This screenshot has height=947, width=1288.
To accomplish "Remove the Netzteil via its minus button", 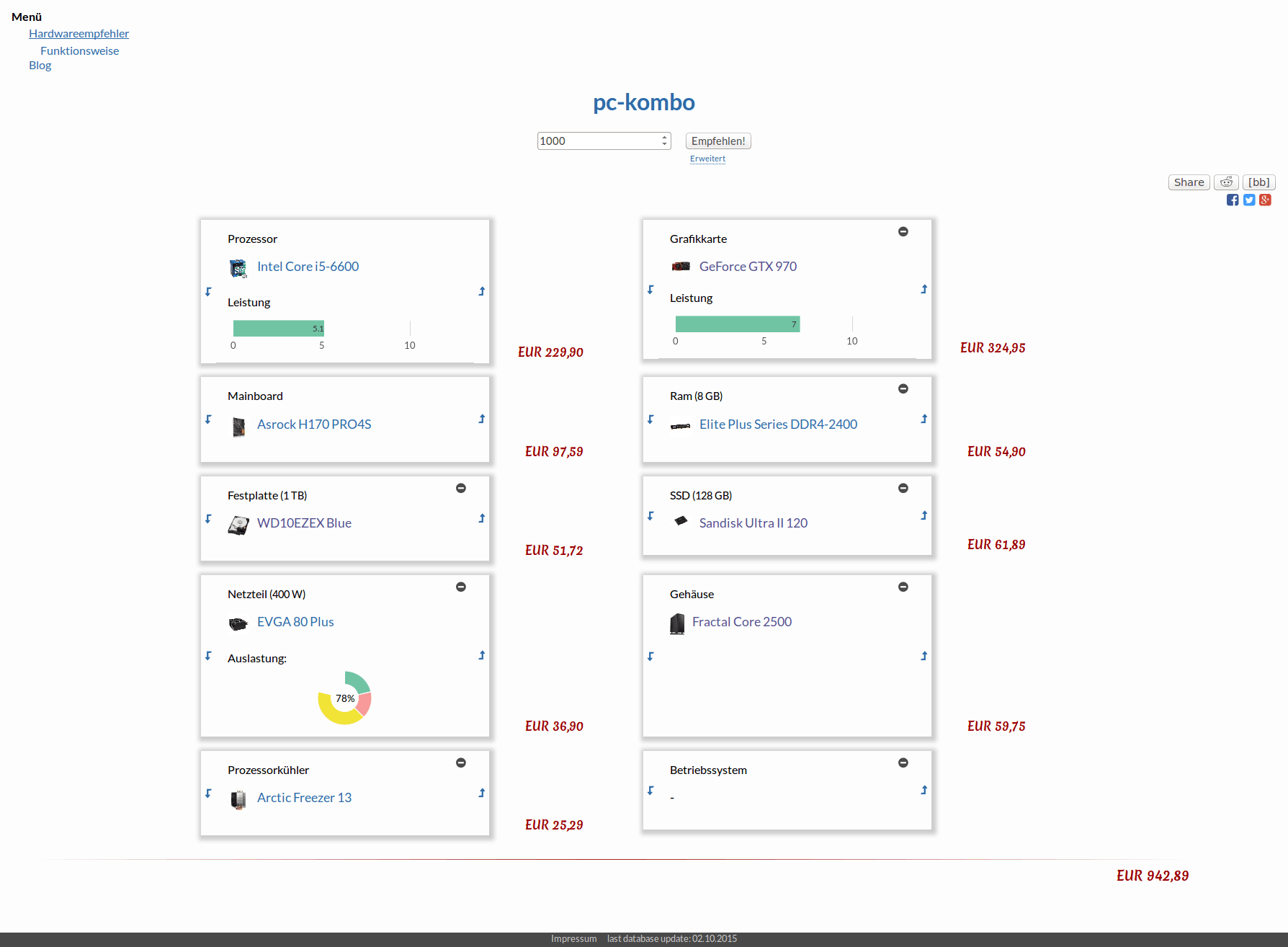I will 461,587.
